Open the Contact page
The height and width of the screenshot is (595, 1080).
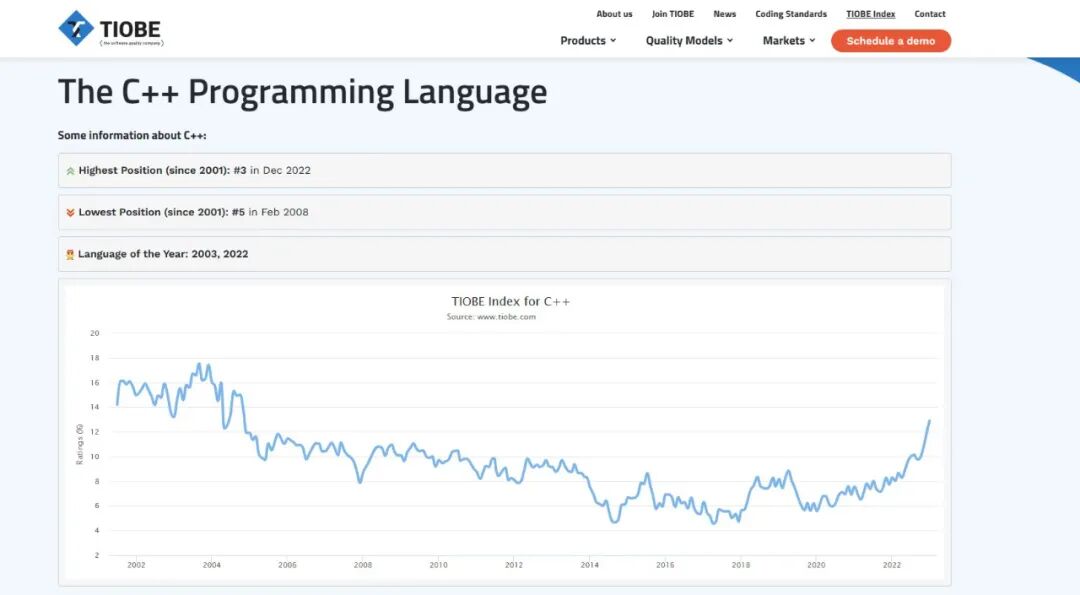(930, 14)
